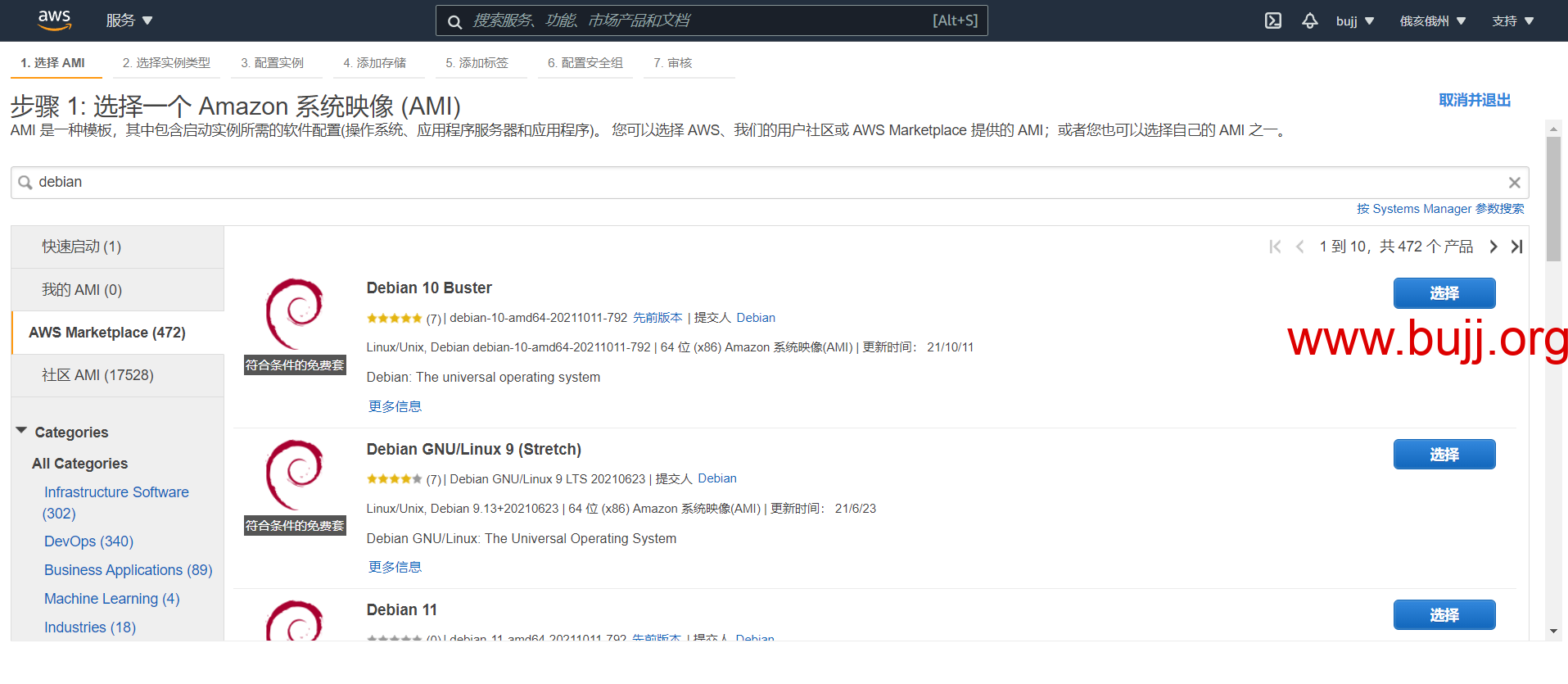Clear the debian search with X icon
The width and height of the screenshot is (1568, 684).
[x=1514, y=183]
